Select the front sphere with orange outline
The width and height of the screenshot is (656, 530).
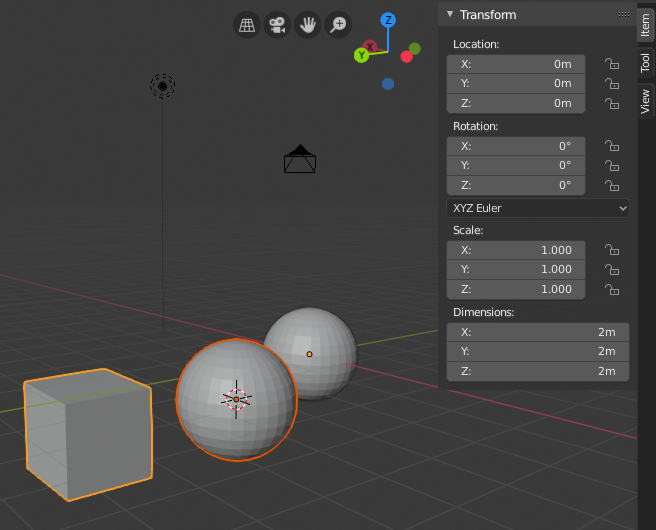pos(236,400)
